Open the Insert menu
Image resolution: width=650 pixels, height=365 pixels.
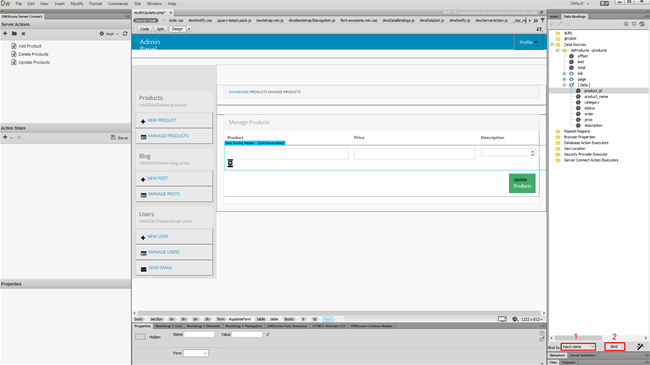59,3
